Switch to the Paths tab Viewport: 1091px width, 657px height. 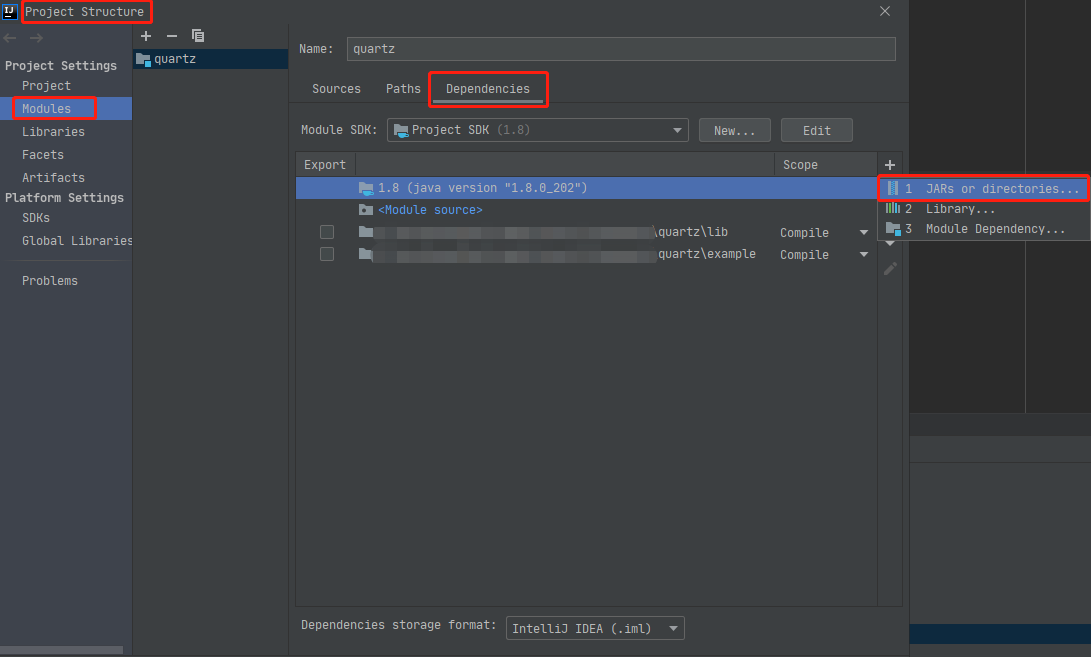(x=403, y=89)
